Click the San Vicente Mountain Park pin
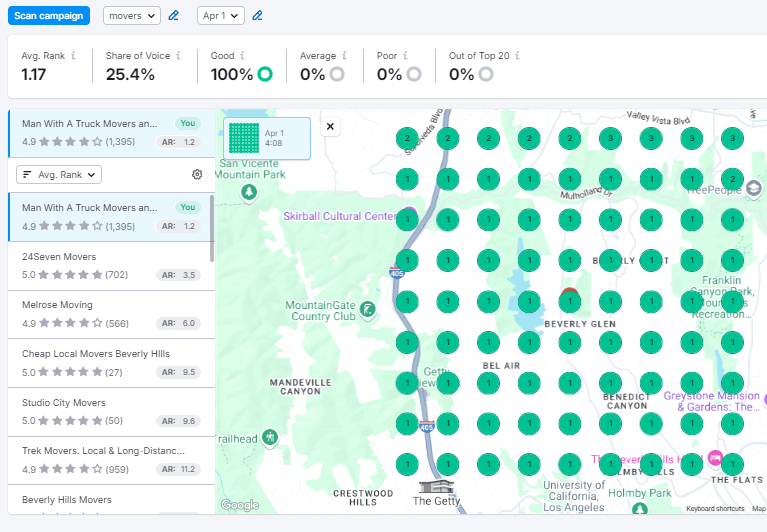Image resolution: width=767 pixels, height=532 pixels. 249,192
